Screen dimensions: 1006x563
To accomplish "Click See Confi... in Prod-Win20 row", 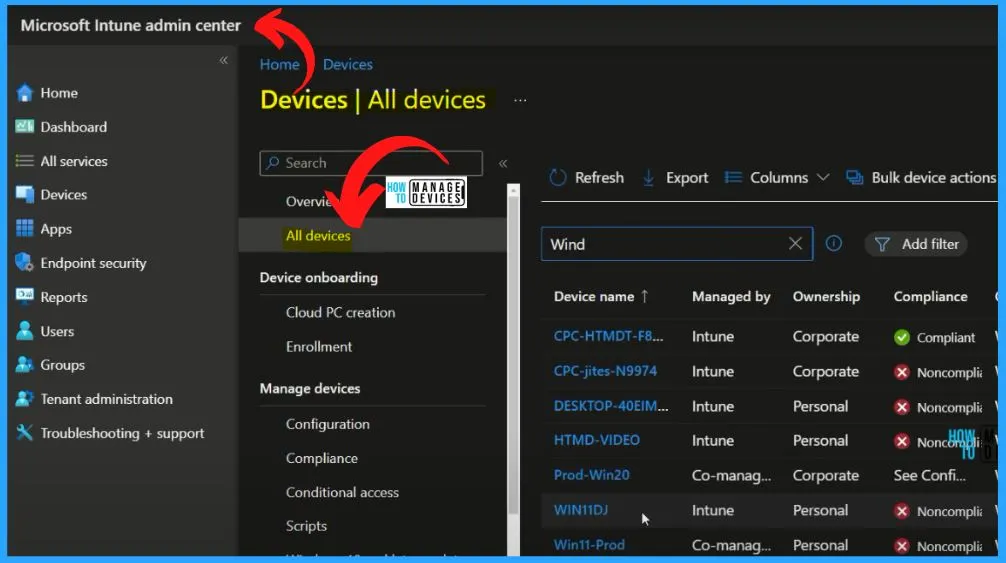I will (930, 475).
